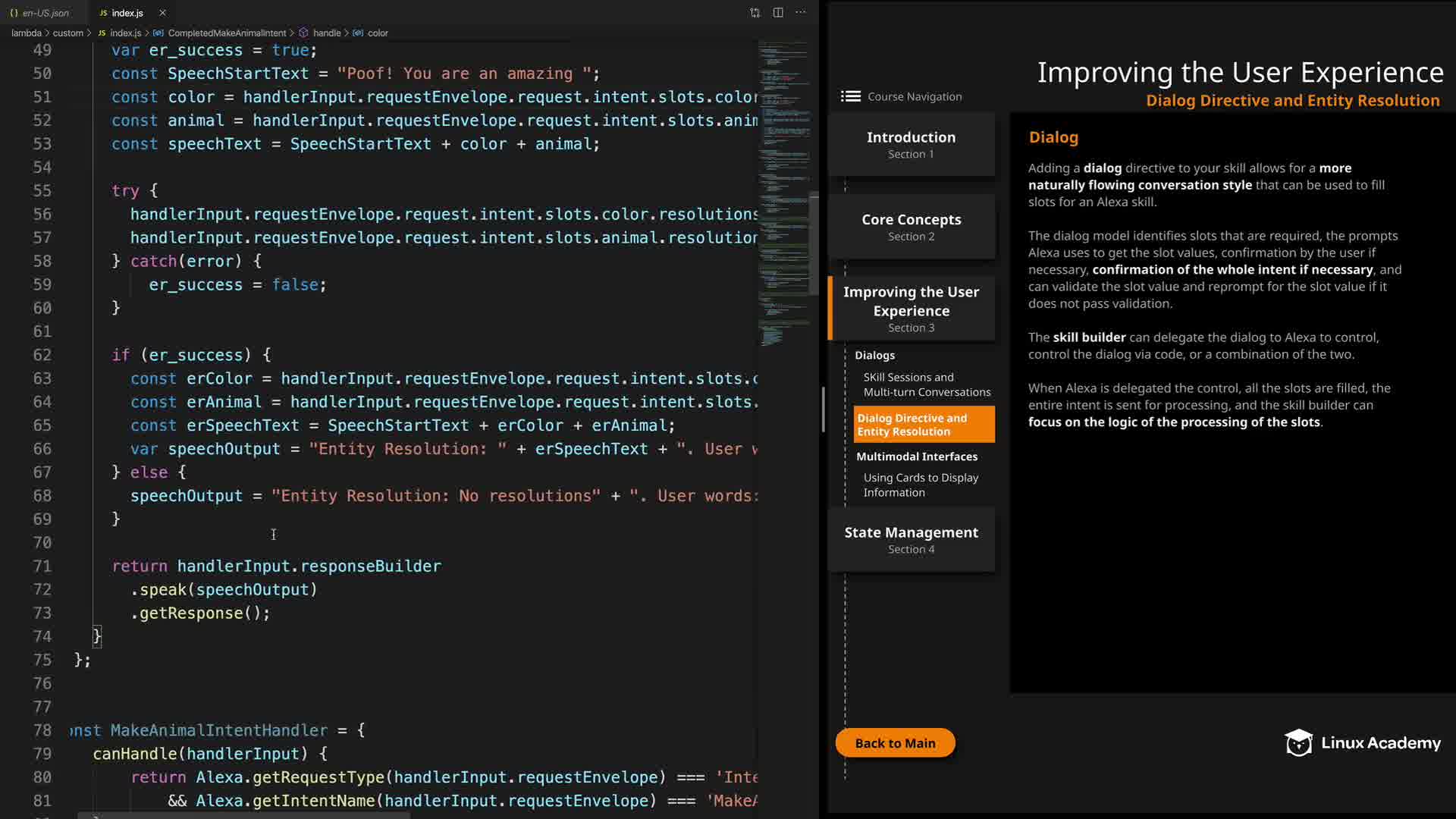Split the editor to the right
This screenshot has width=1456, height=819.
tap(778, 13)
